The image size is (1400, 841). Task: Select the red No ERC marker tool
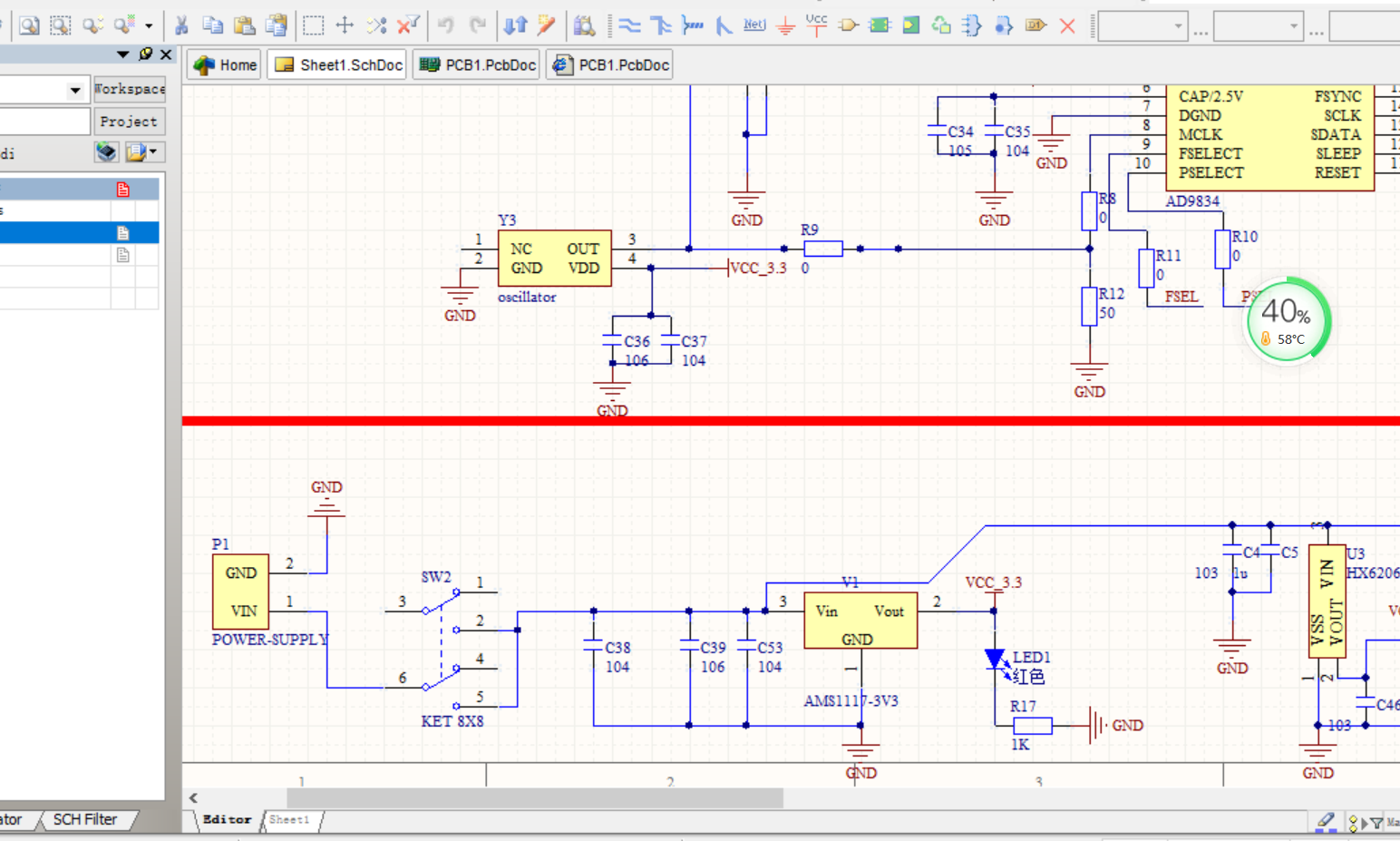(x=1067, y=25)
